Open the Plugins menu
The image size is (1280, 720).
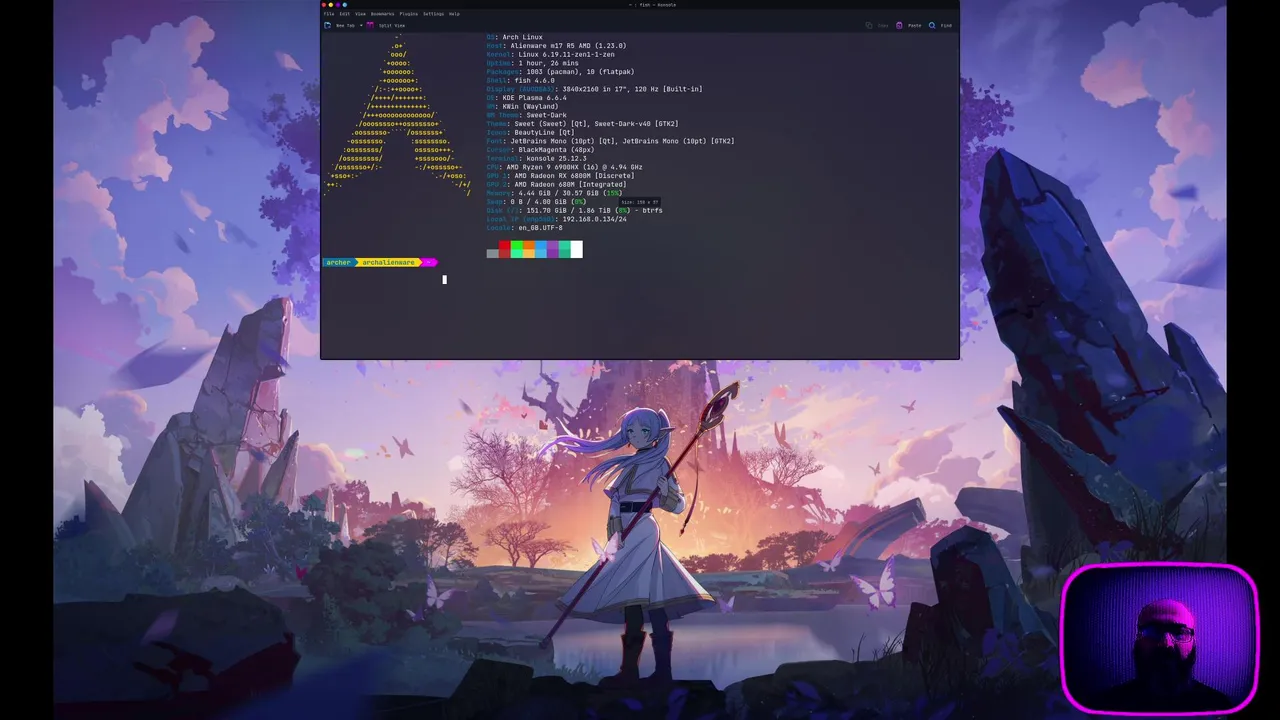point(409,14)
